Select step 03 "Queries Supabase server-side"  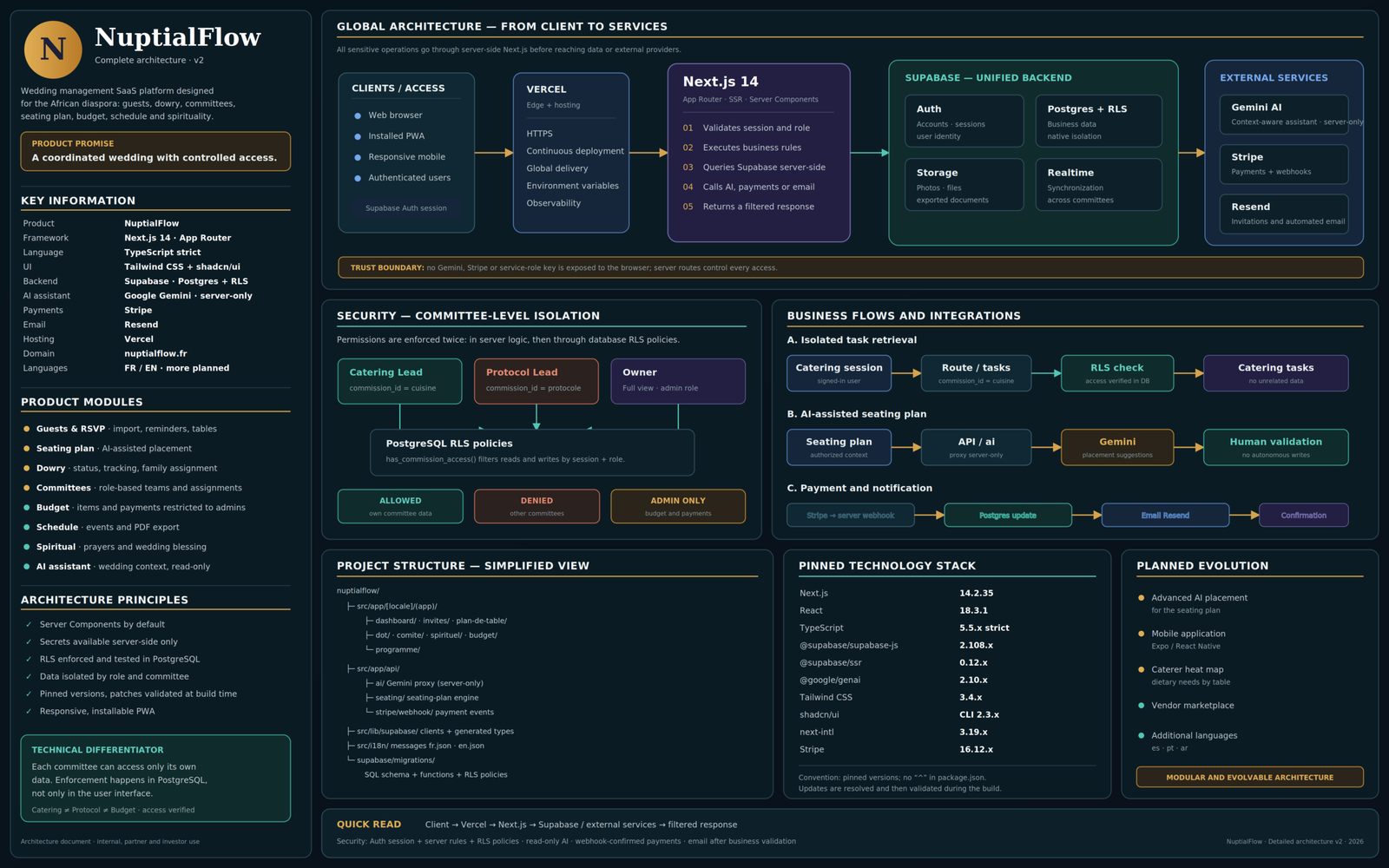[x=754, y=168]
